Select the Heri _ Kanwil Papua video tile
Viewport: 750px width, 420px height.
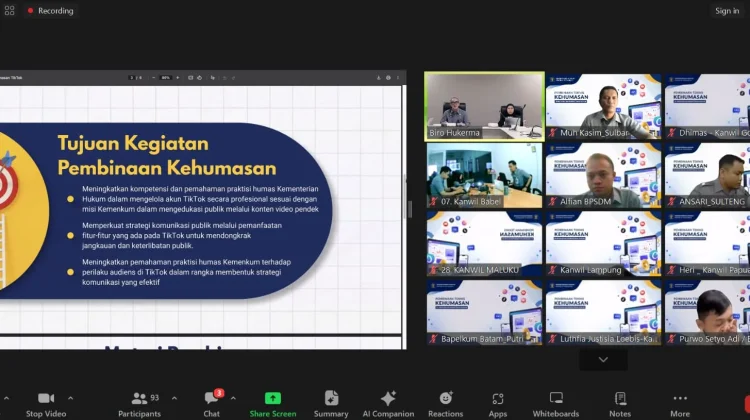(707, 243)
